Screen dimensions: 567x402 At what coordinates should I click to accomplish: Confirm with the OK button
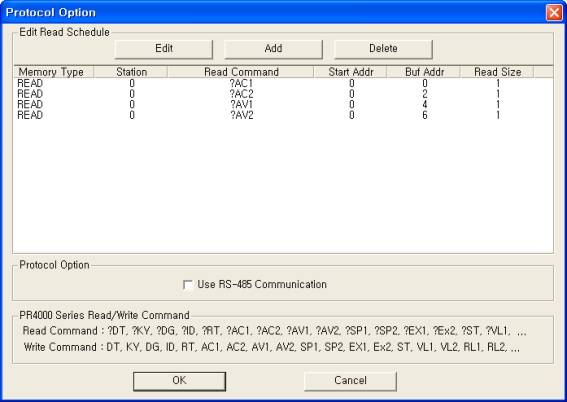[x=179, y=381]
